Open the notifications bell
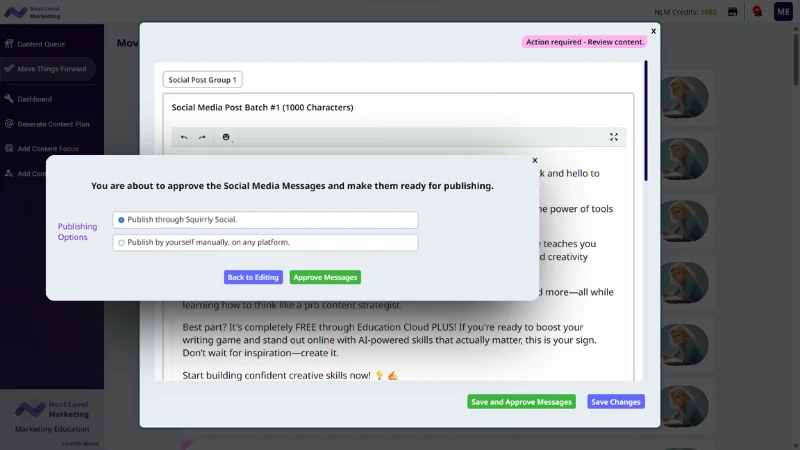 pyautogui.click(x=757, y=12)
